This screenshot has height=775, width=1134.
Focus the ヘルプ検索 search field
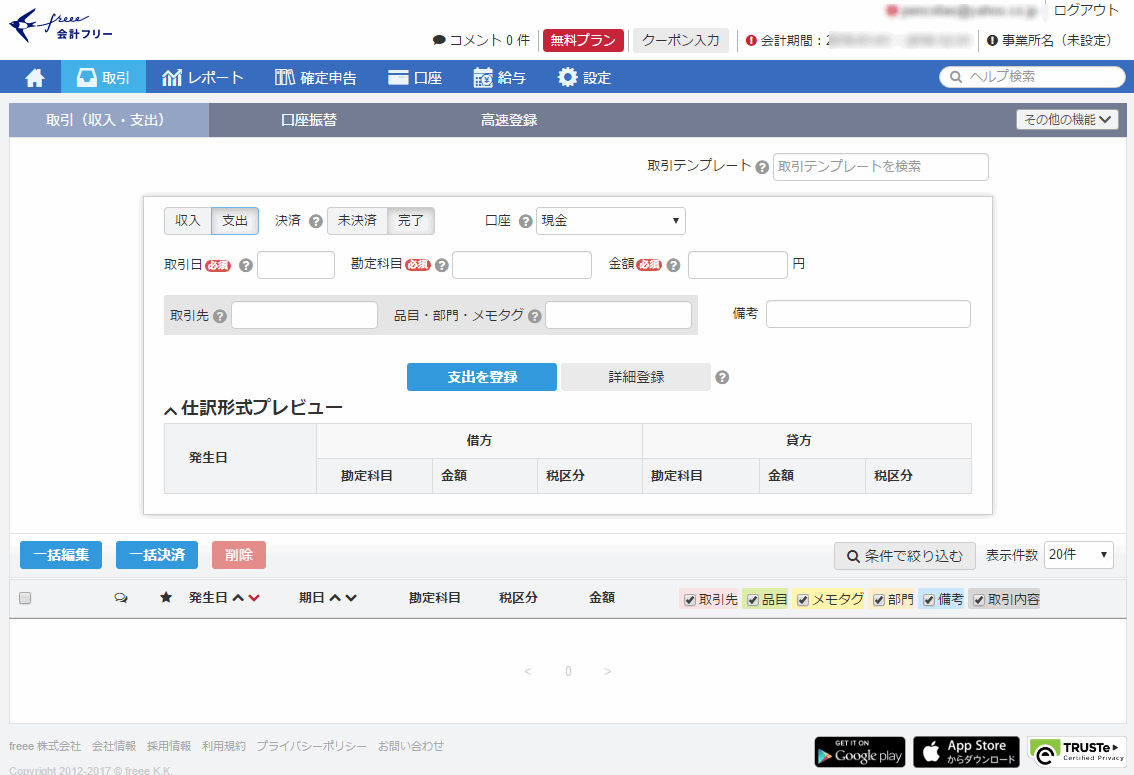[1032, 77]
